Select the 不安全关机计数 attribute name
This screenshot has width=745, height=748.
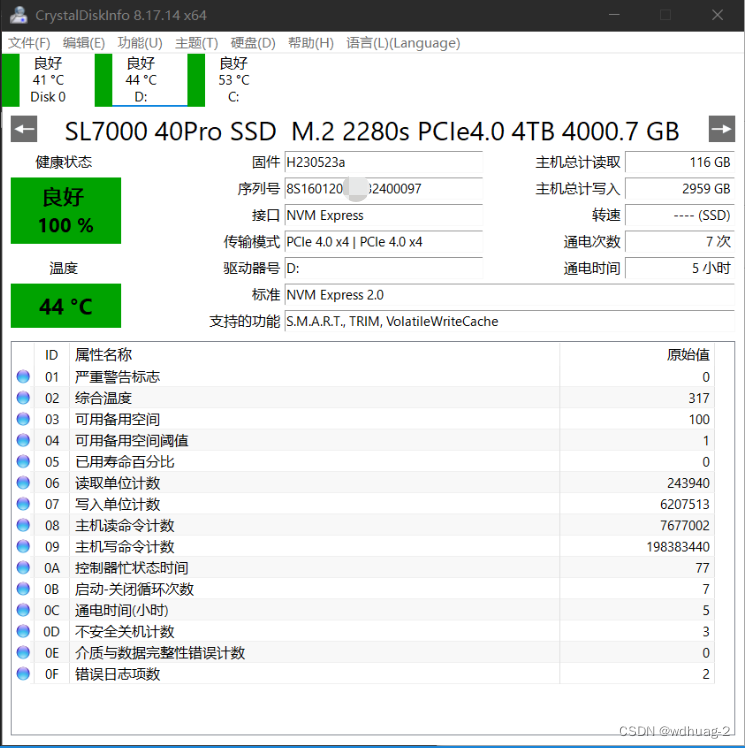coord(124,632)
